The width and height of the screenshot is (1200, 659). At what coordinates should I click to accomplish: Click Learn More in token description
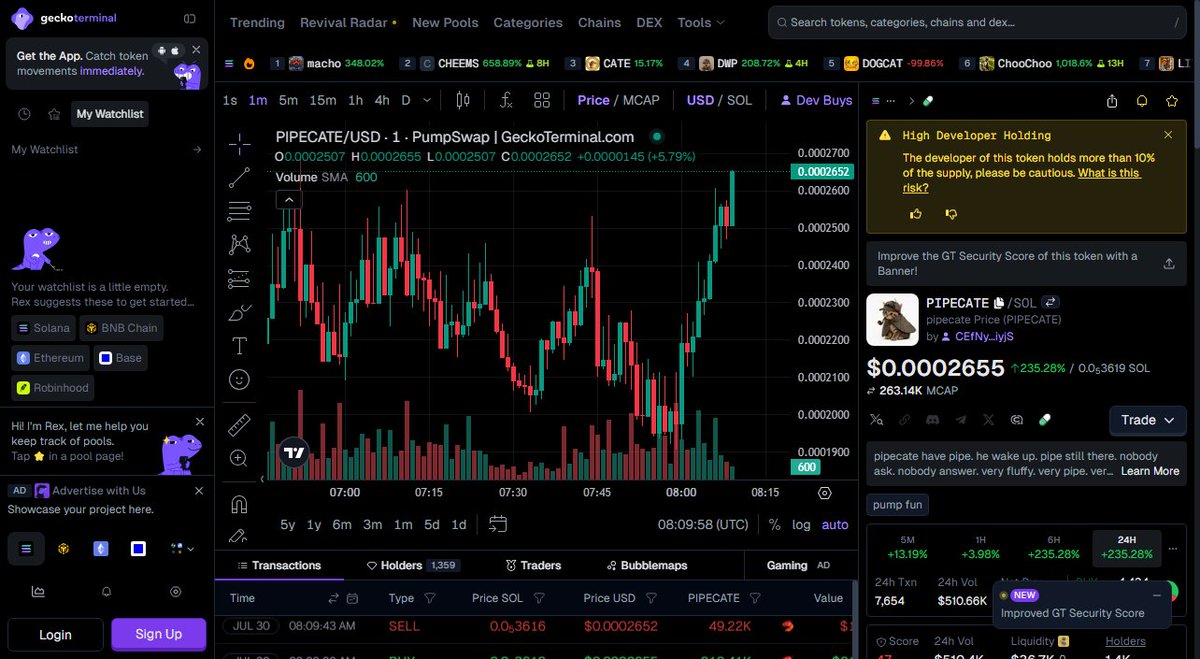[x=1150, y=471]
